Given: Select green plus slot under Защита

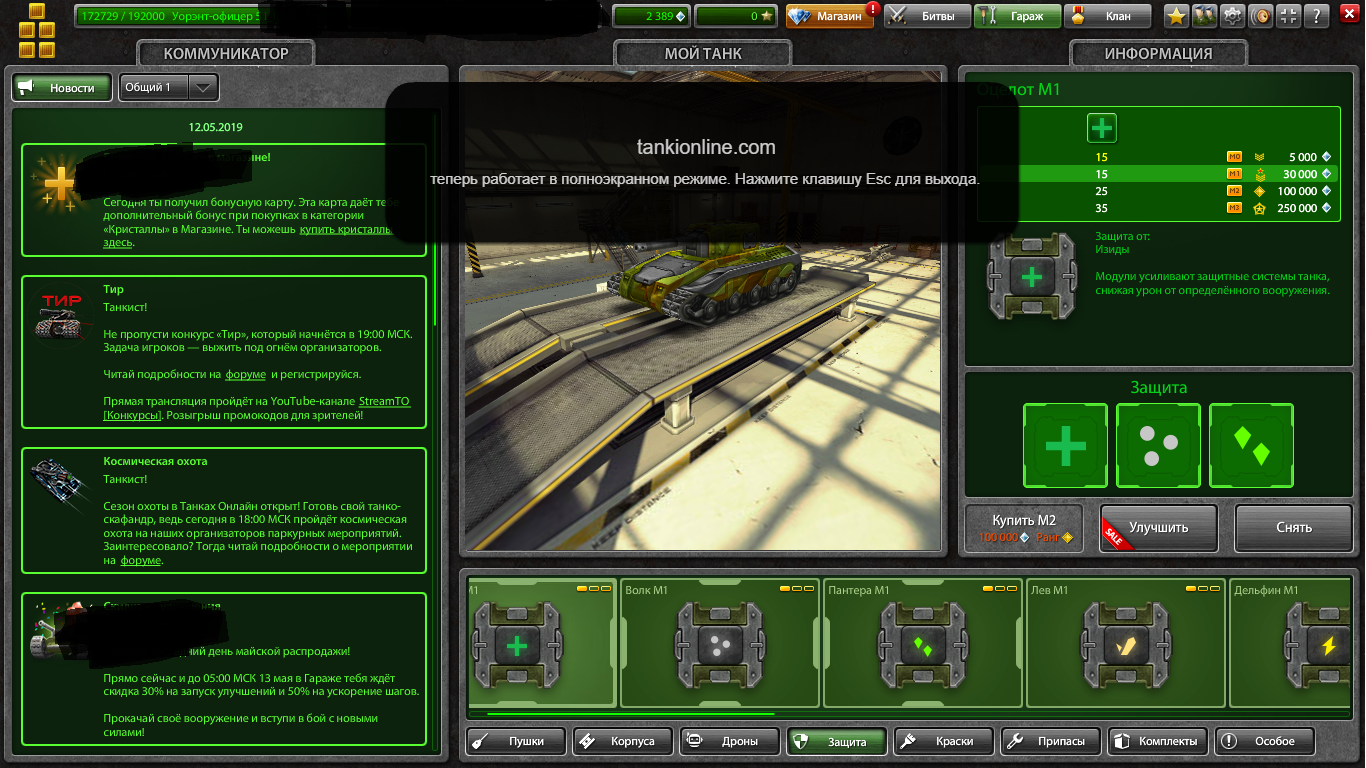Looking at the screenshot, I should pos(1065,446).
